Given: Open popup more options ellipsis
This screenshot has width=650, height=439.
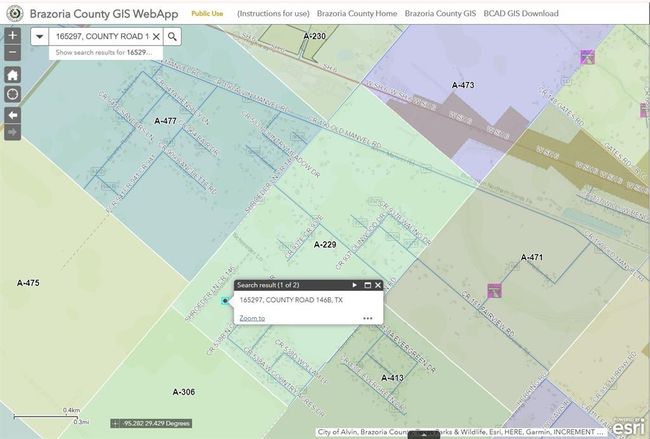Looking at the screenshot, I should 368,318.
